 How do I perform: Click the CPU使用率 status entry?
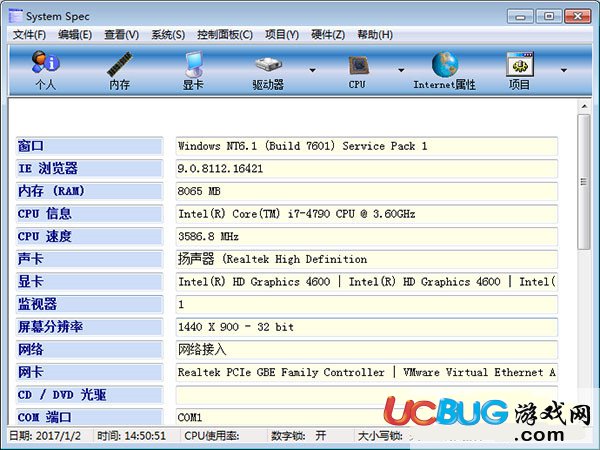[x=212, y=436]
